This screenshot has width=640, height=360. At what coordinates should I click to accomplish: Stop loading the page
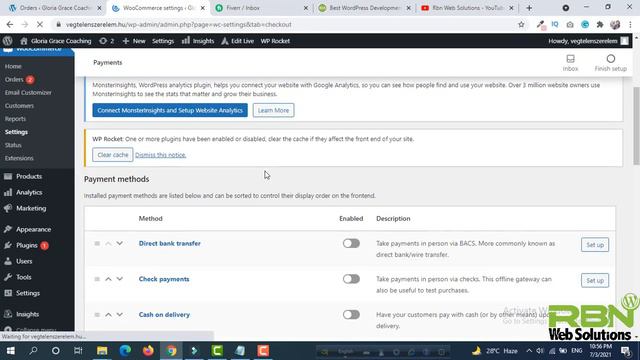click(x=40, y=24)
